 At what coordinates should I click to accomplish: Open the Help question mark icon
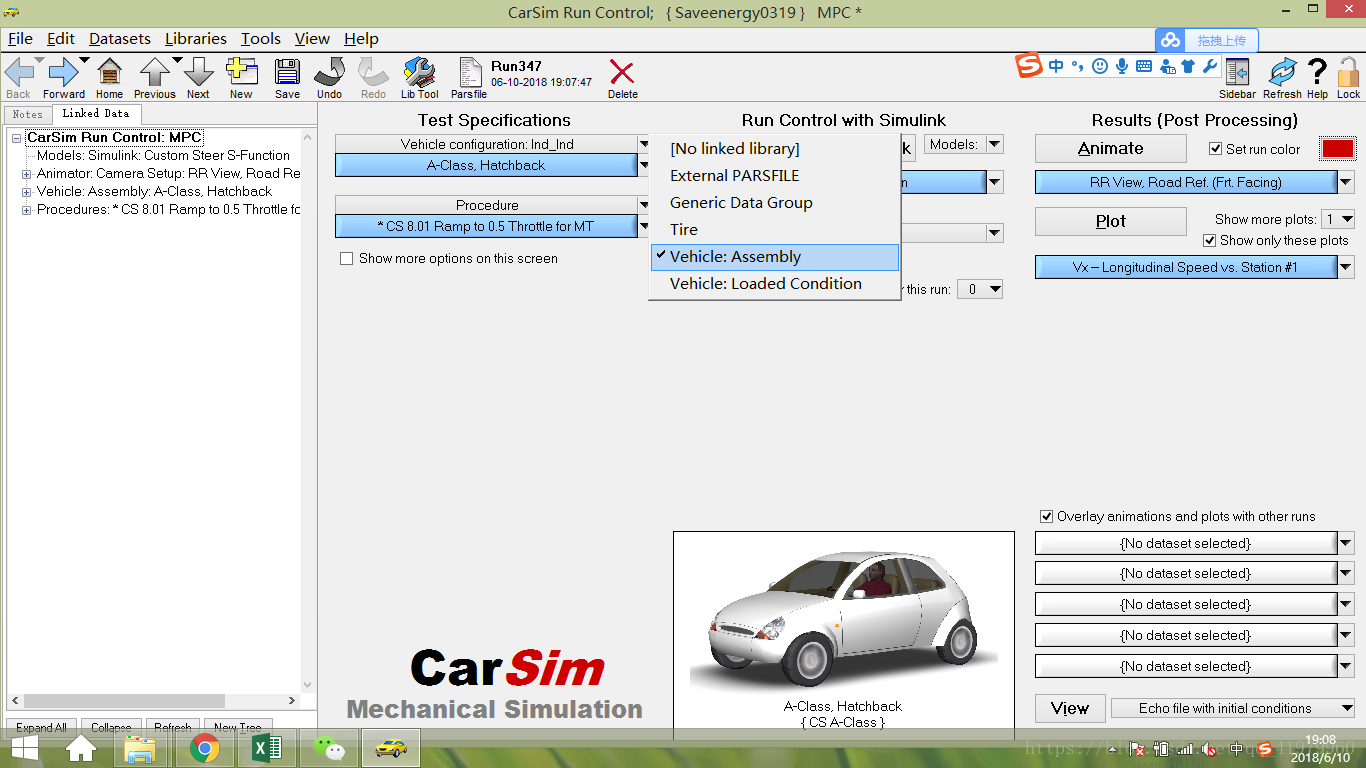pos(1317,72)
